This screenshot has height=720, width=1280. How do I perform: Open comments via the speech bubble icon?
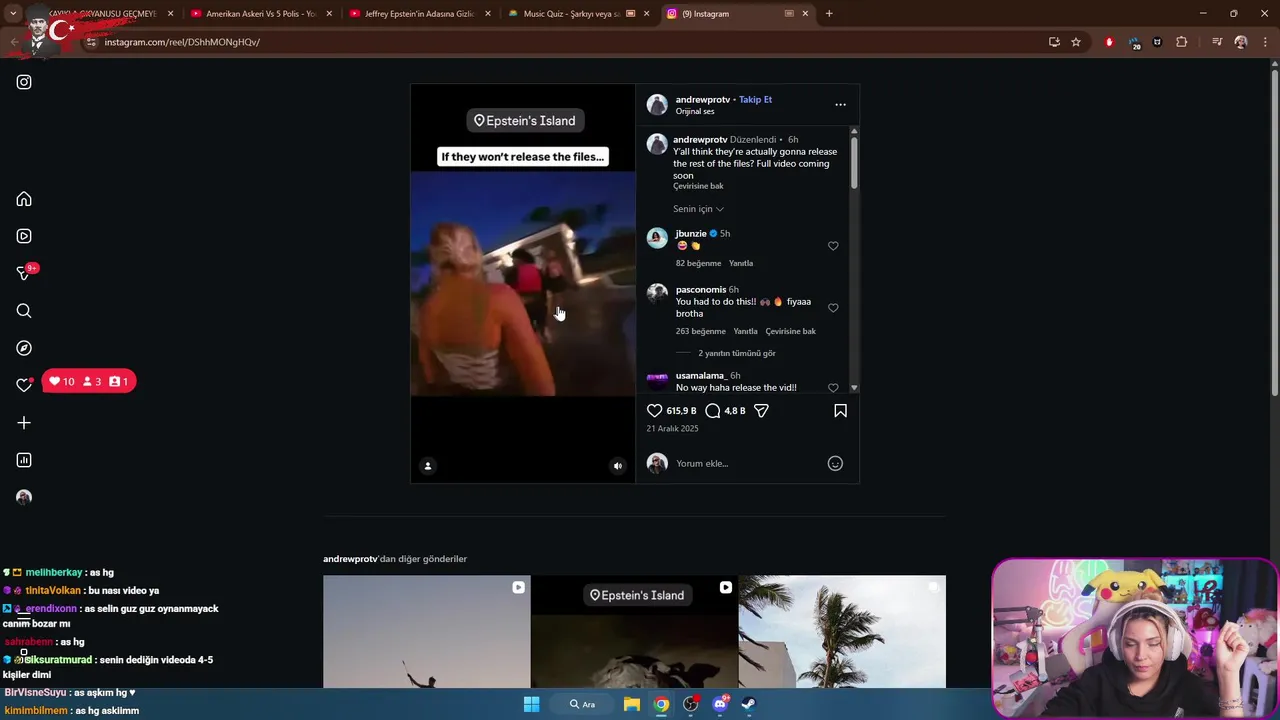tap(712, 411)
